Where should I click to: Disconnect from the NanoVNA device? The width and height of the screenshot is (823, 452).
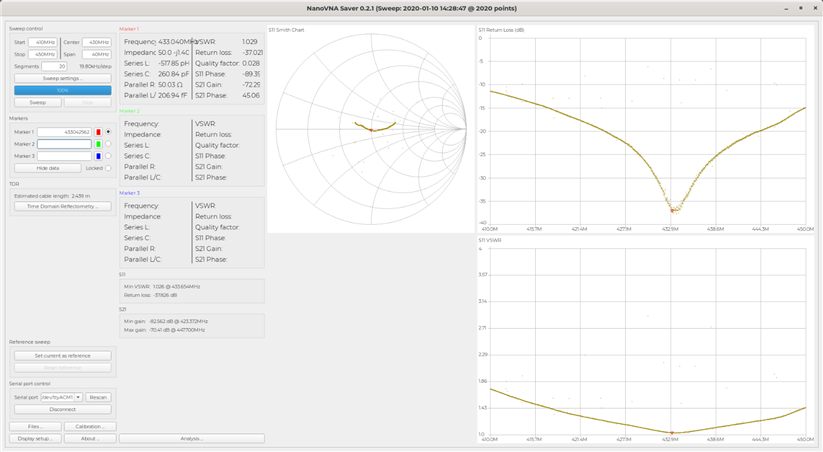[x=62, y=409]
